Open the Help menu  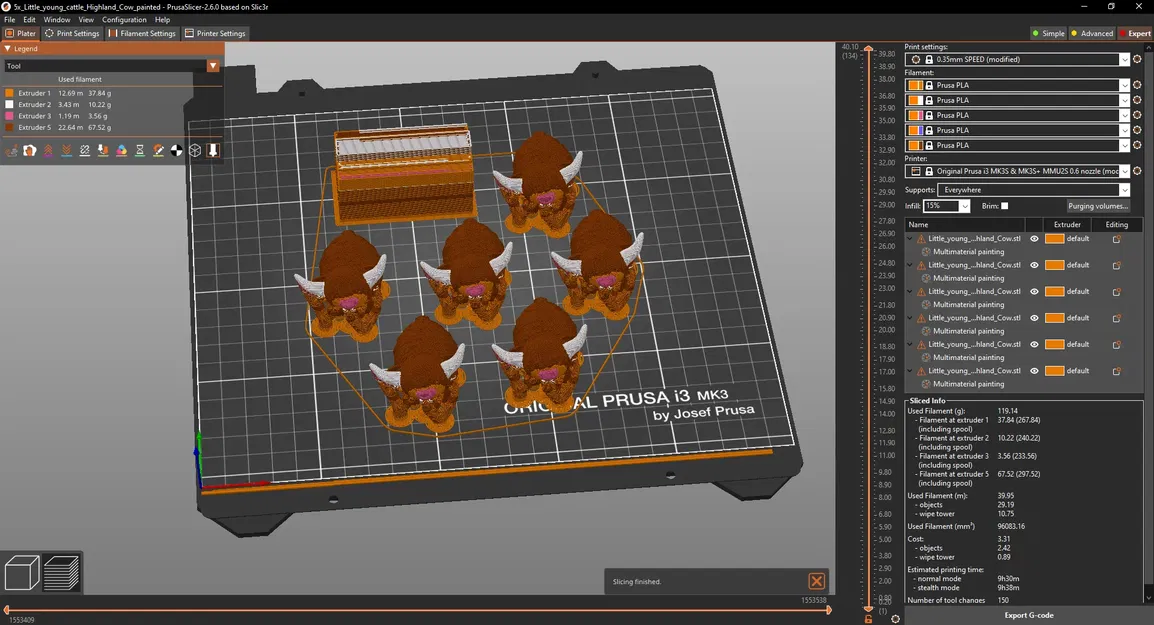point(163,20)
